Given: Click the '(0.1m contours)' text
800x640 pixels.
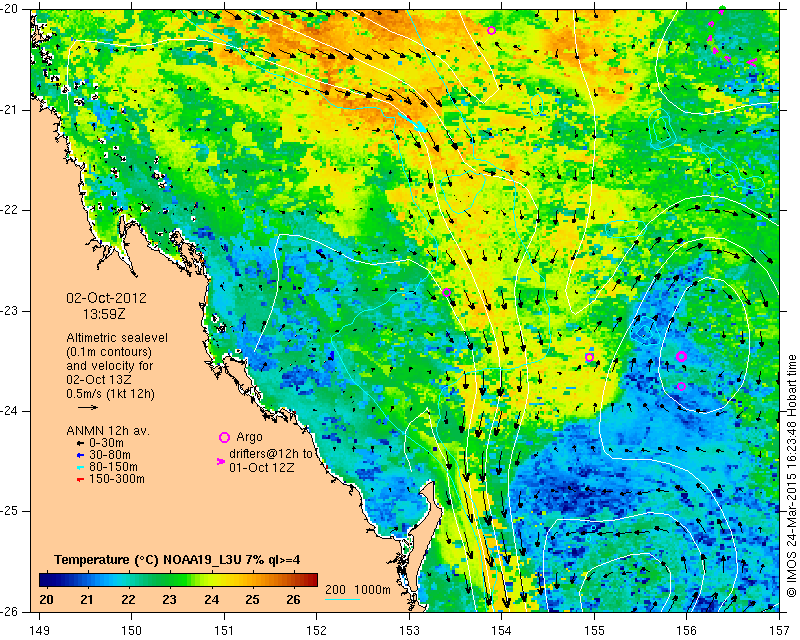Looking at the screenshot, I should coord(109,352).
